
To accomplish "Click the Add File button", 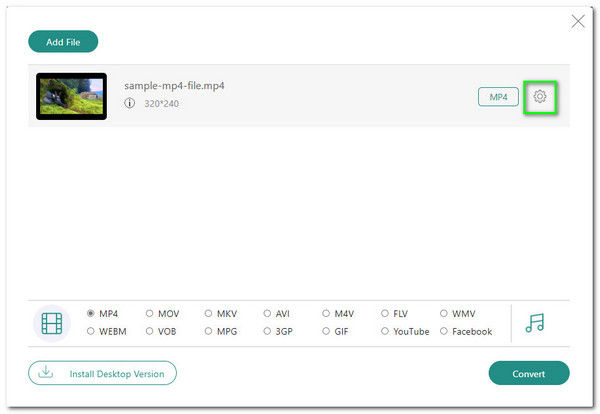I will [63, 42].
